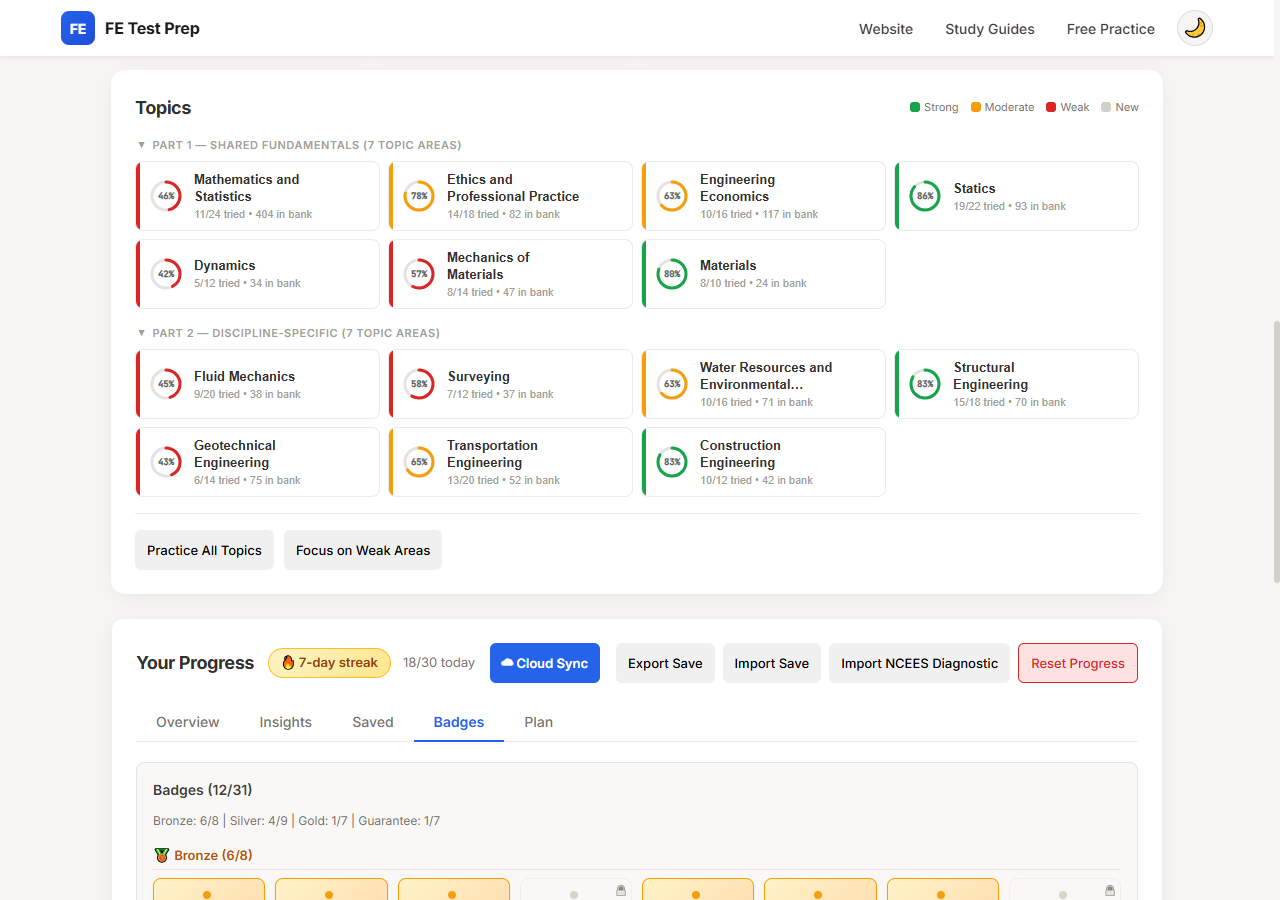Click the 83% ring on Structural Engineering

pyautogui.click(x=925, y=384)
